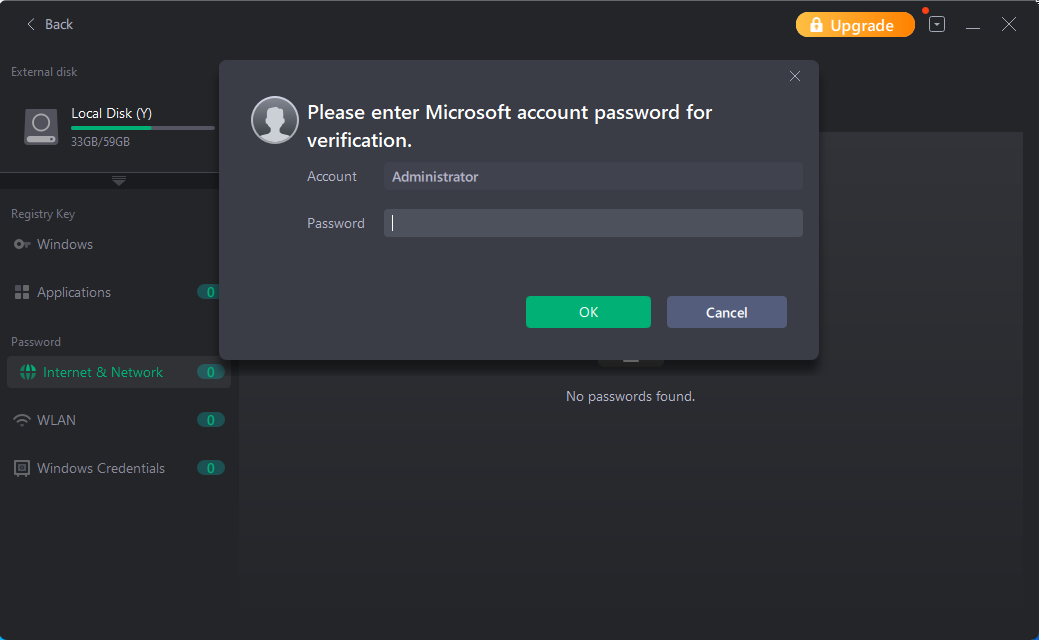Click the Local Disk storage progress bar
Screen dimensions: 1039x640
pyautogui.click(x=142, y=127)
